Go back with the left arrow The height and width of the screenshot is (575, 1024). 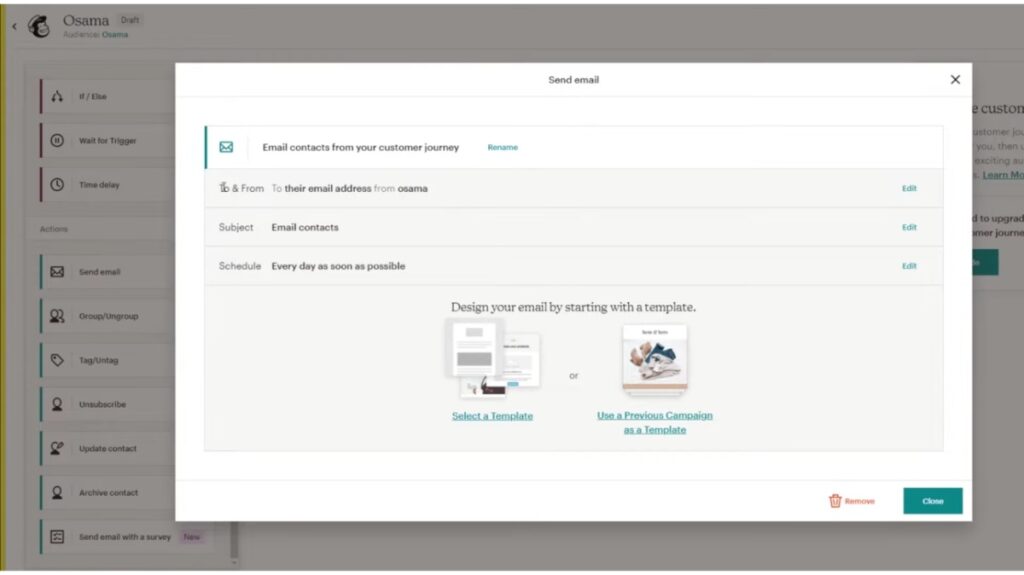[x=14, y=27]
